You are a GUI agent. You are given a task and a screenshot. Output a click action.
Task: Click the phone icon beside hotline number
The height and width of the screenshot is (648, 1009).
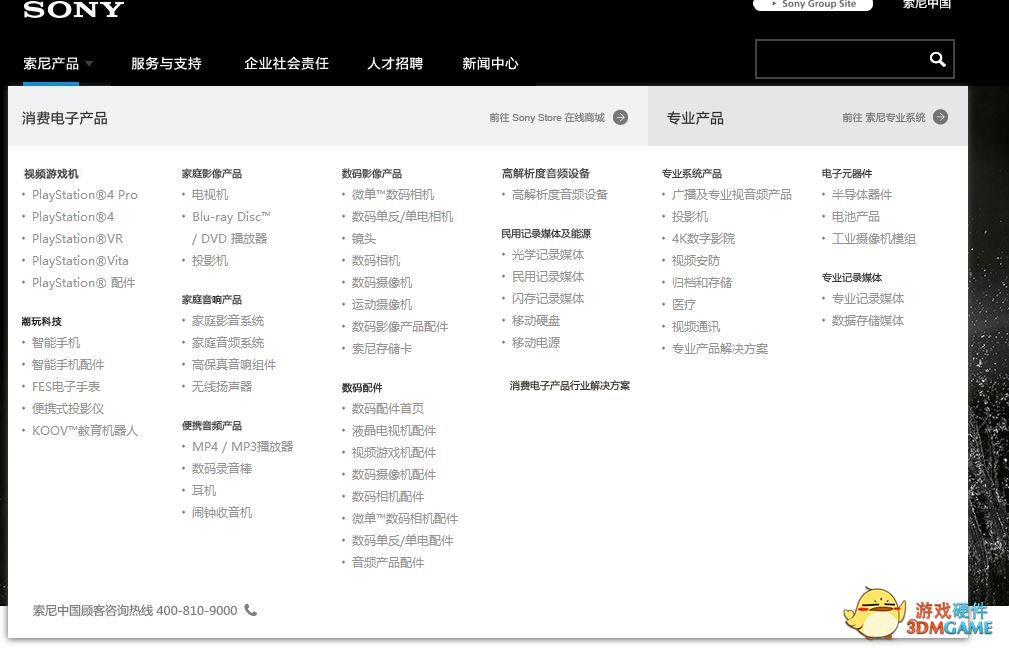click(x=251, y=610)
